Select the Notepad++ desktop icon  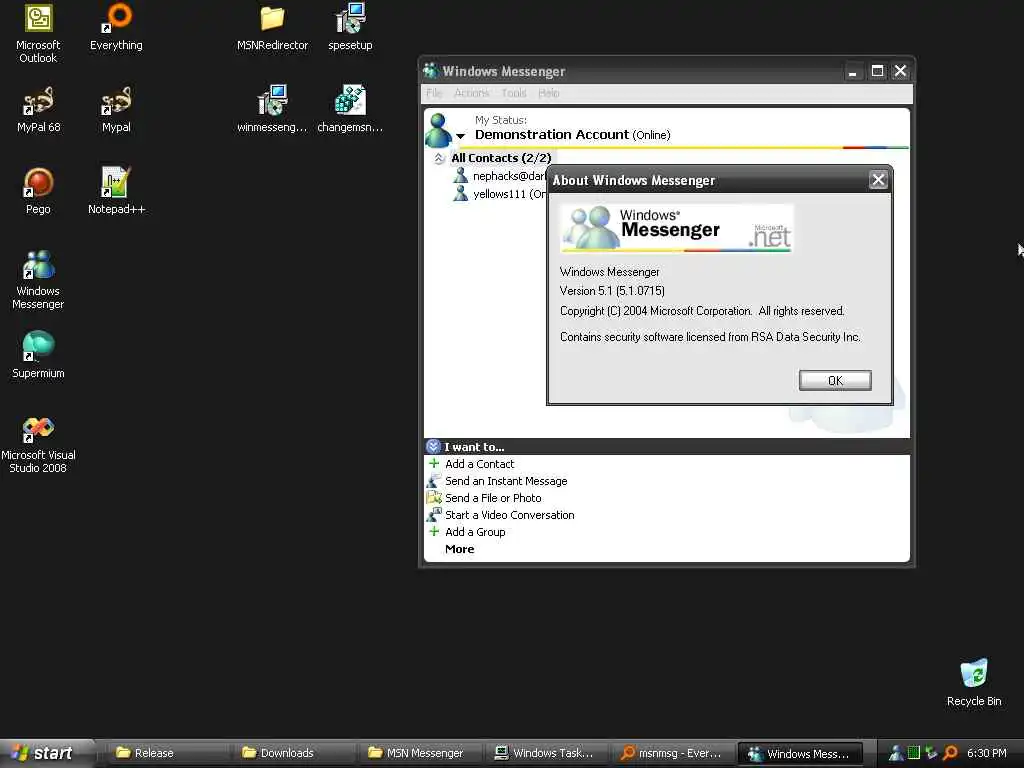[116, 191]
